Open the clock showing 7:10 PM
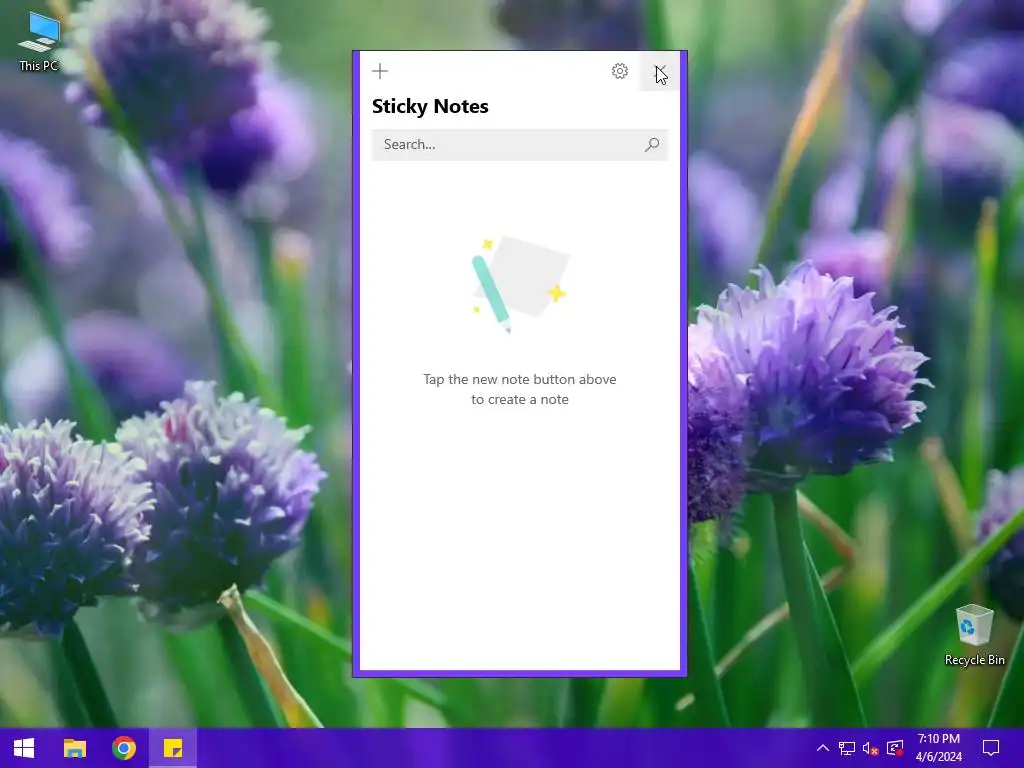Image resolution: width=1024 pixels, height=768 pixels. [x=938, y=748]
